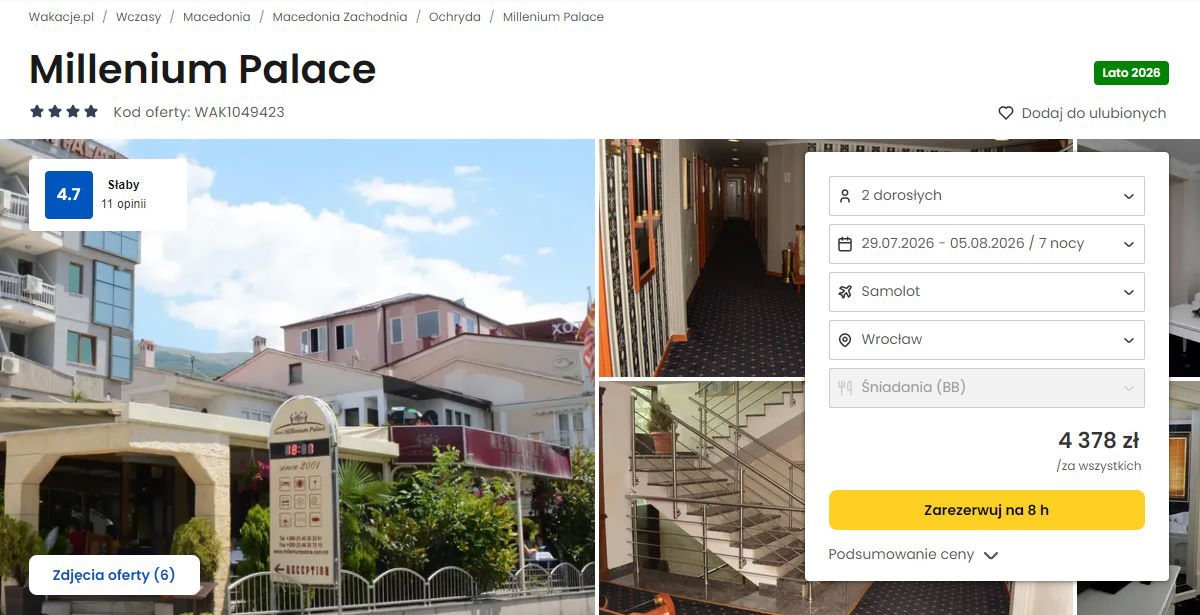
Task: Click Zarezerwuj na 8 h button
Action: click(x=986, y=510)
